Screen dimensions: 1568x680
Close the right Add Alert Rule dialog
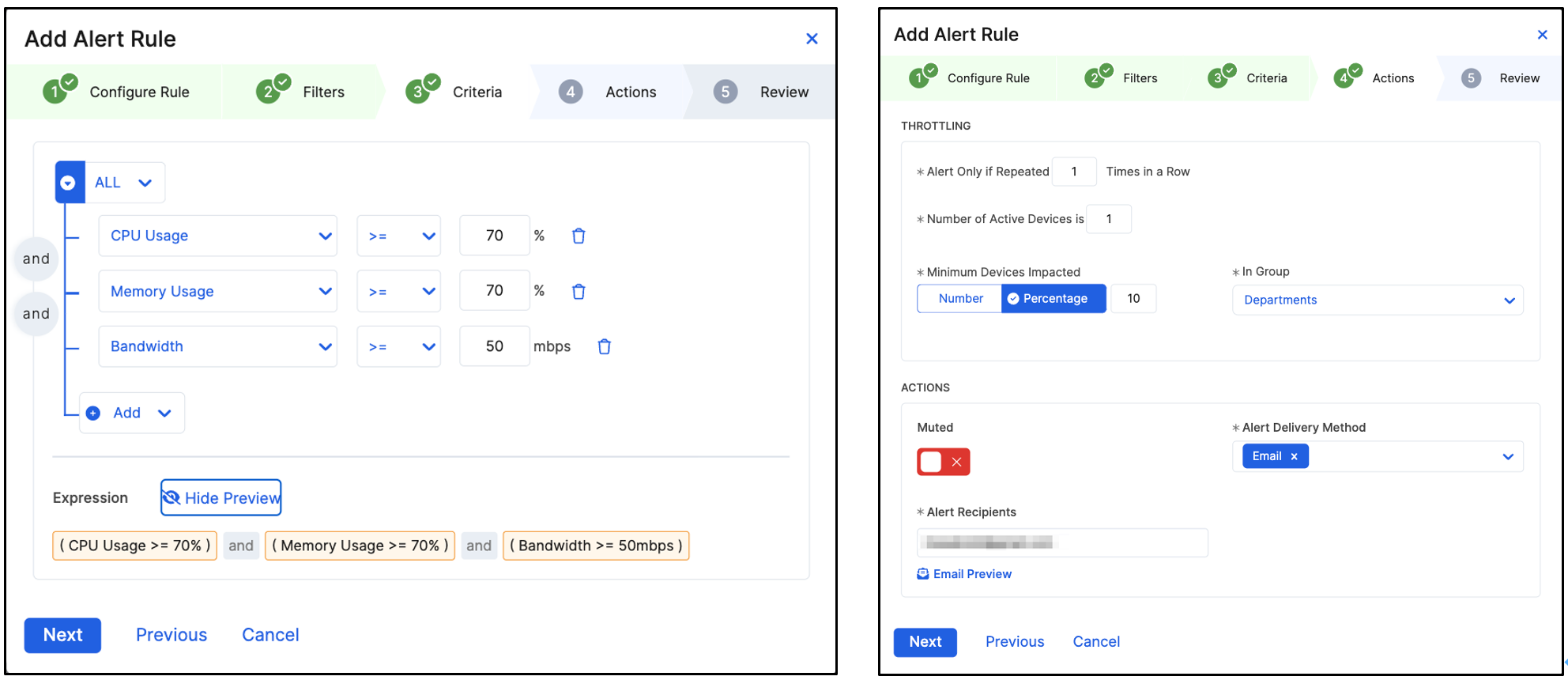tap(1542, 35)
